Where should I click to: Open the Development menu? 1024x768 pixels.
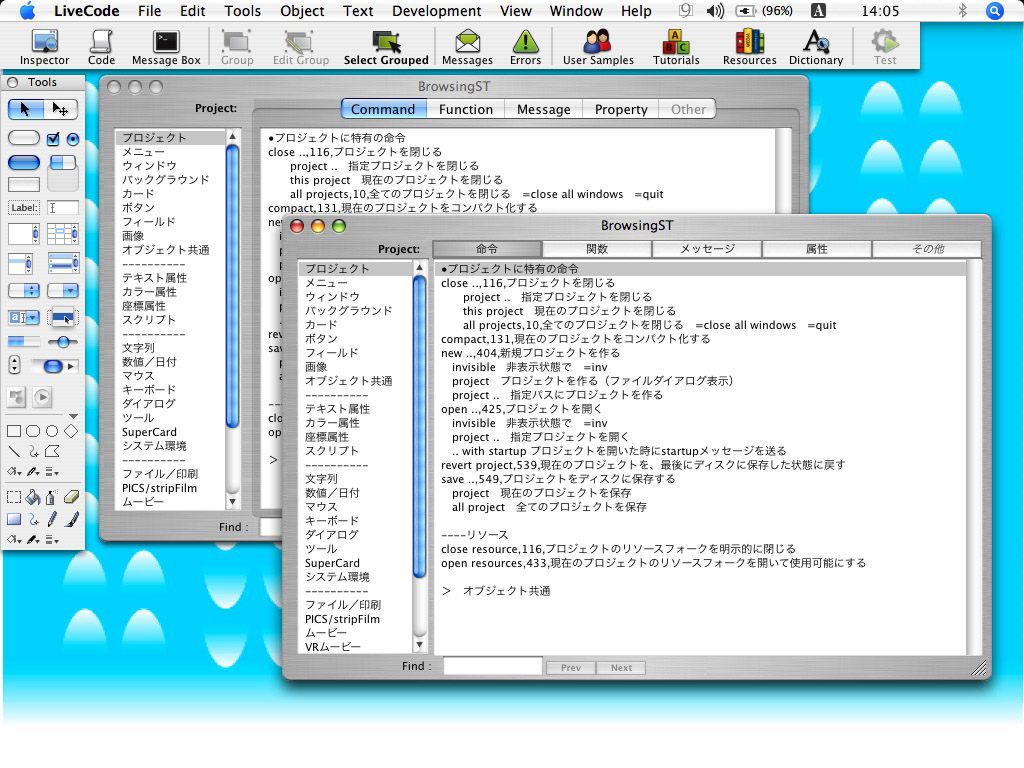436,11
